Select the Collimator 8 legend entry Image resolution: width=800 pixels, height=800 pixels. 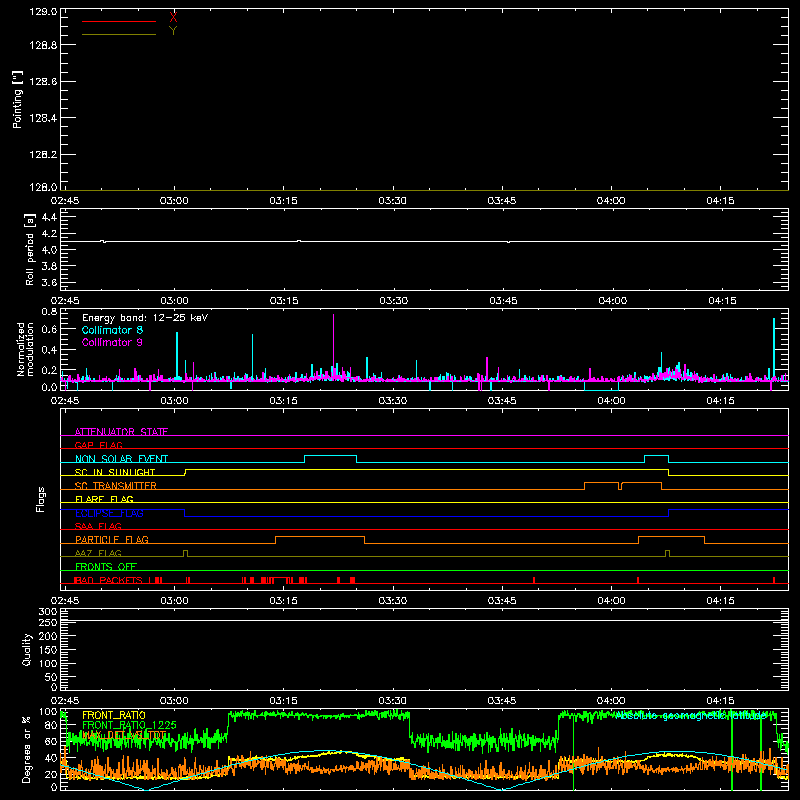pyautogui.click(x=112, y=330)
